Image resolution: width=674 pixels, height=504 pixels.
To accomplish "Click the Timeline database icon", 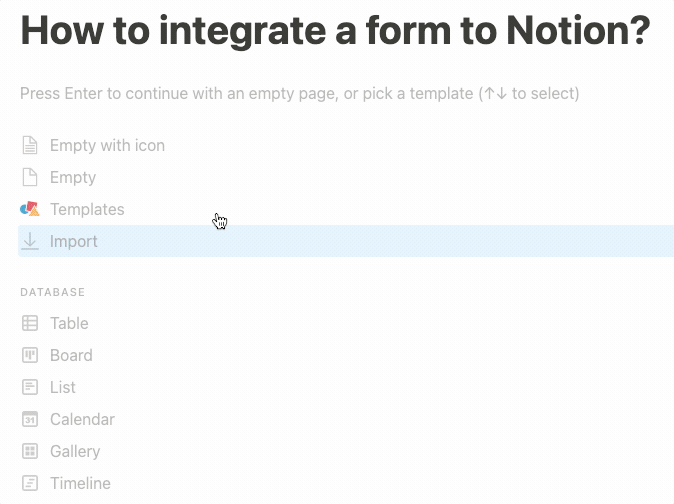I will click(x=30, y=483).
